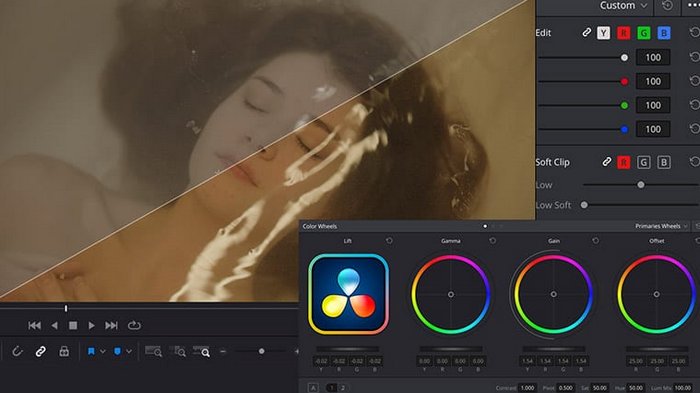Click the red intensity 100 field
Viewport: 700px width, 393px height.
click(653, 81)
